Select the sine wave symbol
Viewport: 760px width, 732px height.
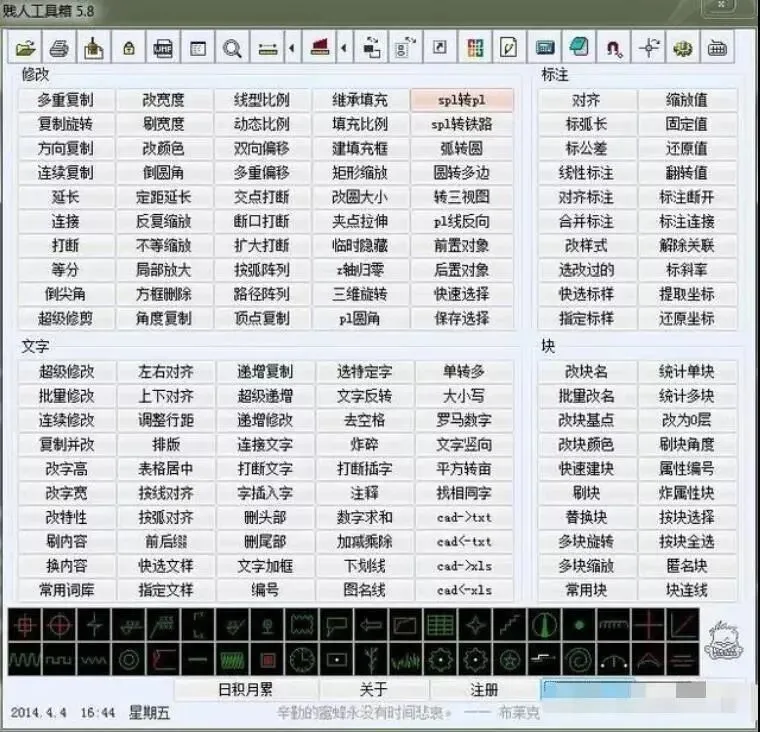click(25, 659)
